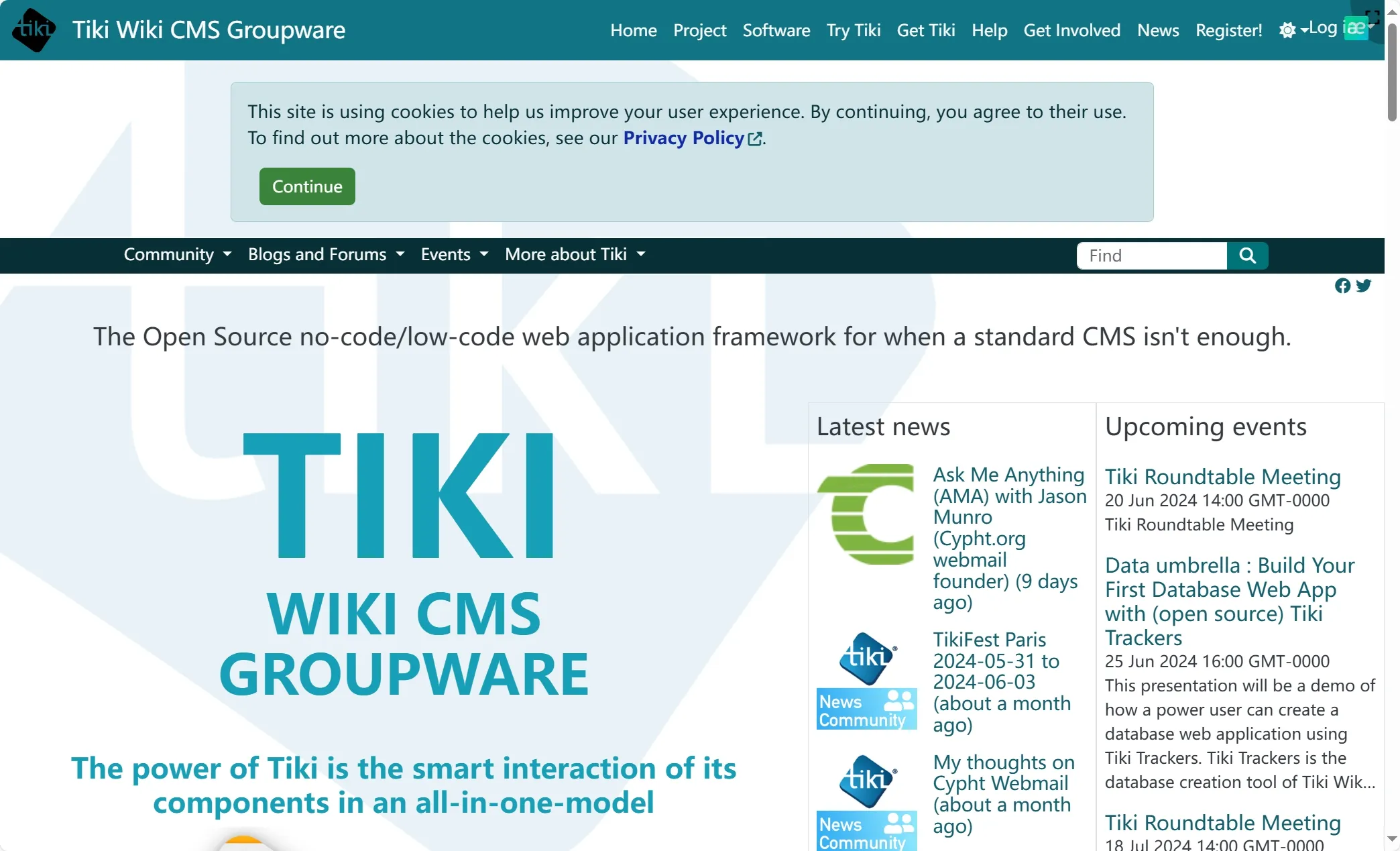Expand More about Tiki menu
Viewport: 1400px width, 851px height.
coord(575,255)
